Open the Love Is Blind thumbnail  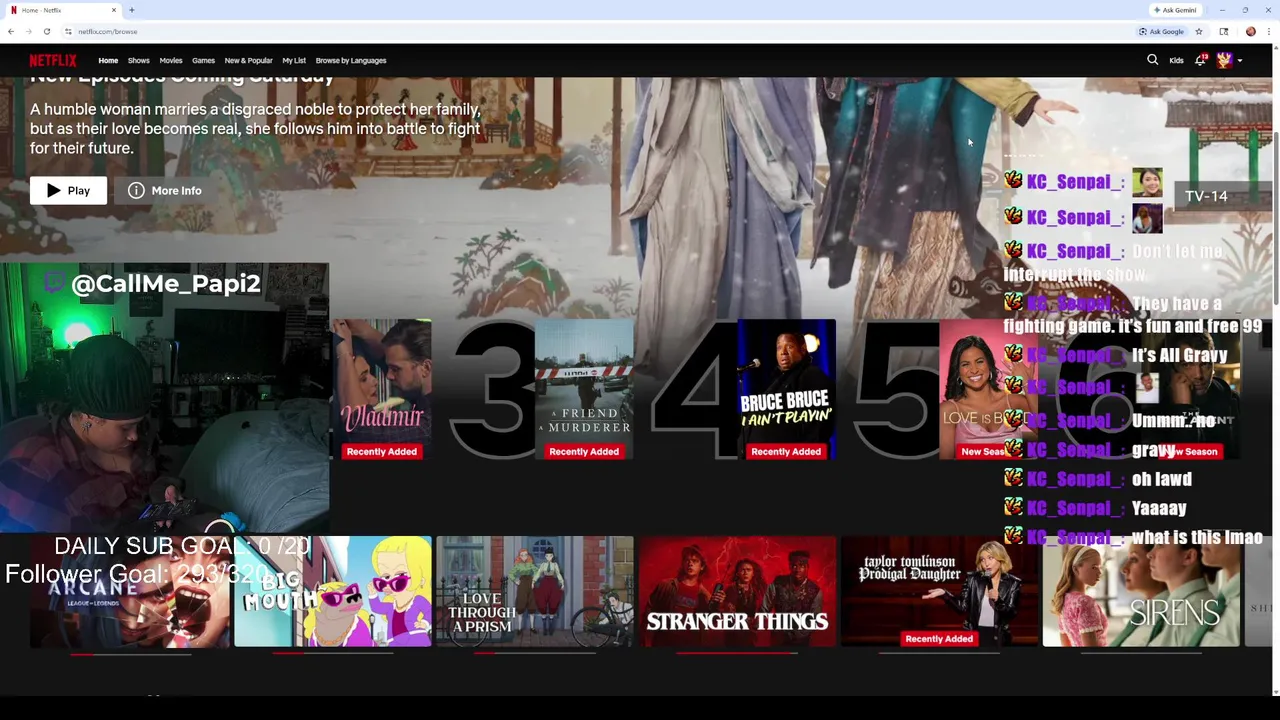987,390
